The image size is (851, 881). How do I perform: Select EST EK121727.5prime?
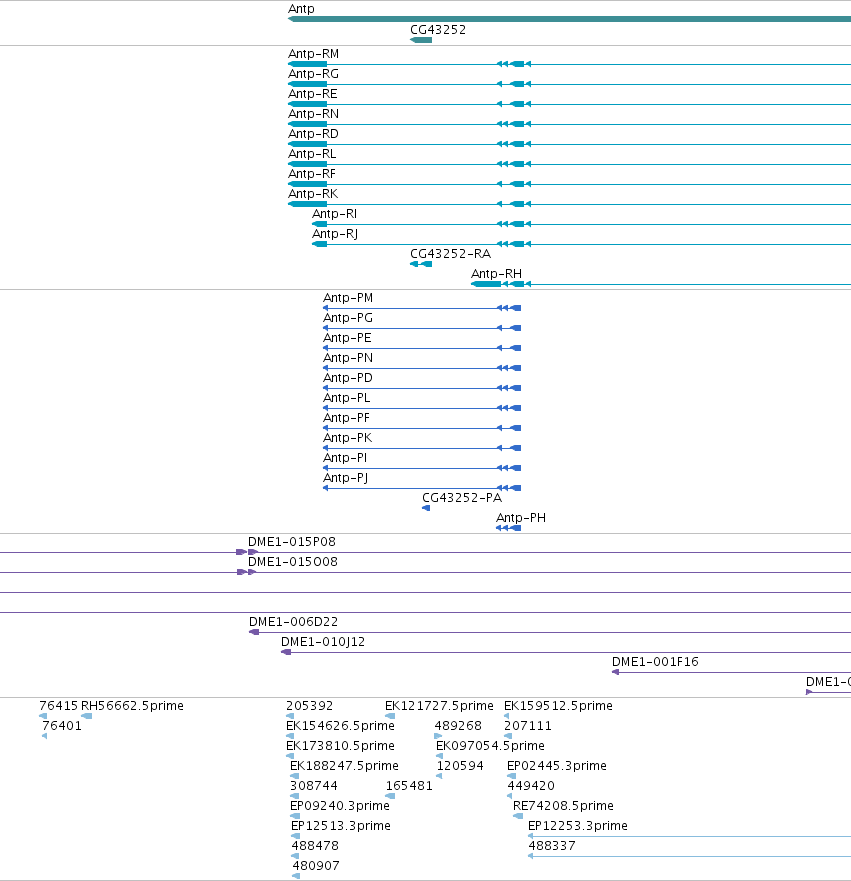coord(439,706)
